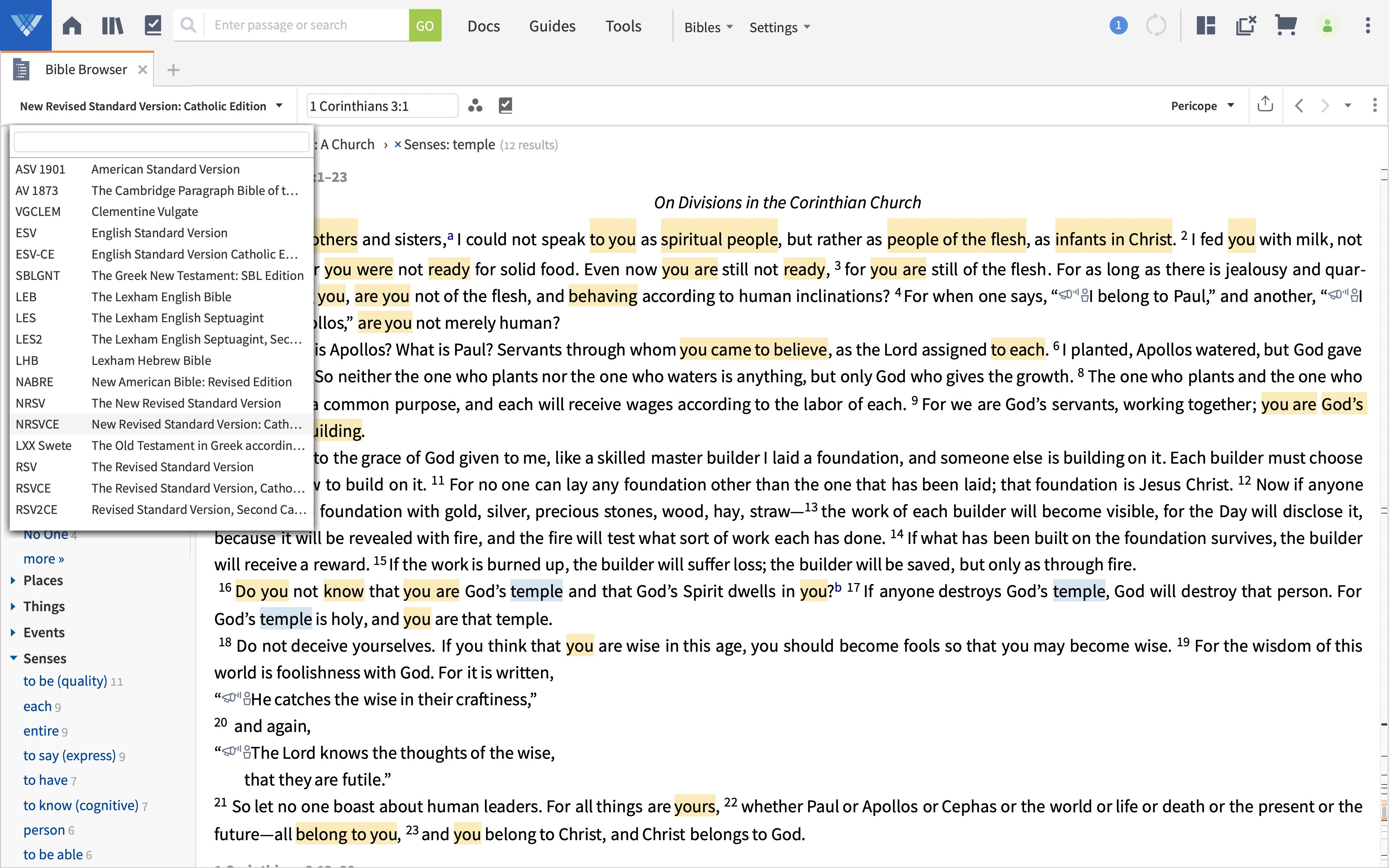1389x868 pixels.
Task: Open the visual filters dots icon
Action: (x=475, y=106)
